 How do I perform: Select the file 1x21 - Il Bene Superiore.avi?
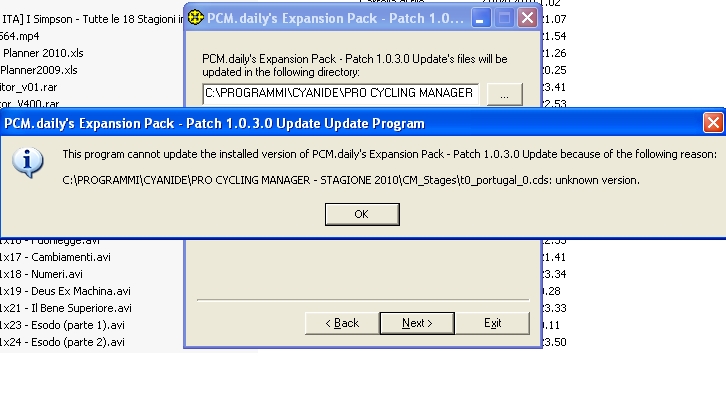65,308
